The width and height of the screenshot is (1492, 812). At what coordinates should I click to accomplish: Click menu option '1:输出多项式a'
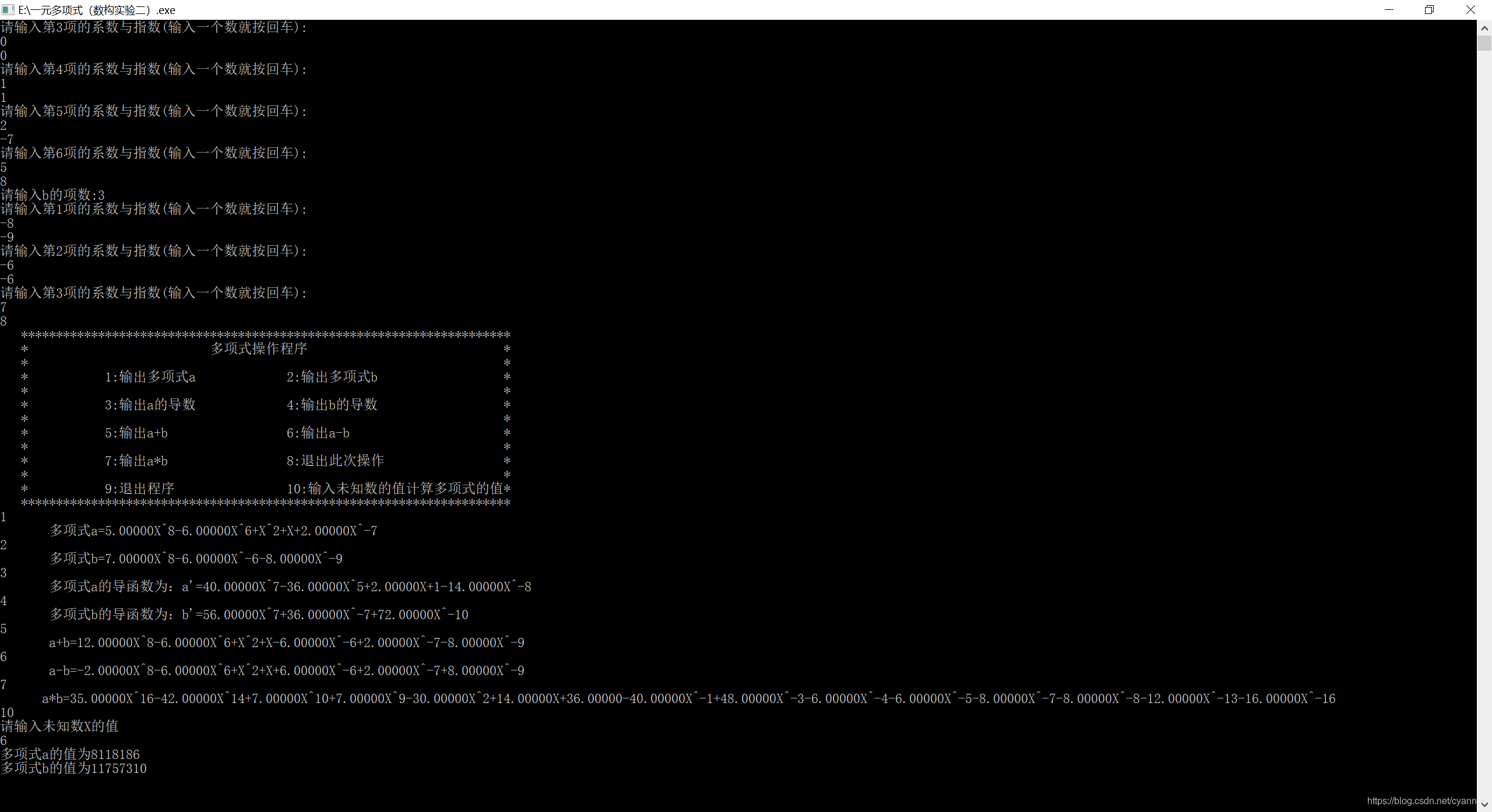coord(150,377)
